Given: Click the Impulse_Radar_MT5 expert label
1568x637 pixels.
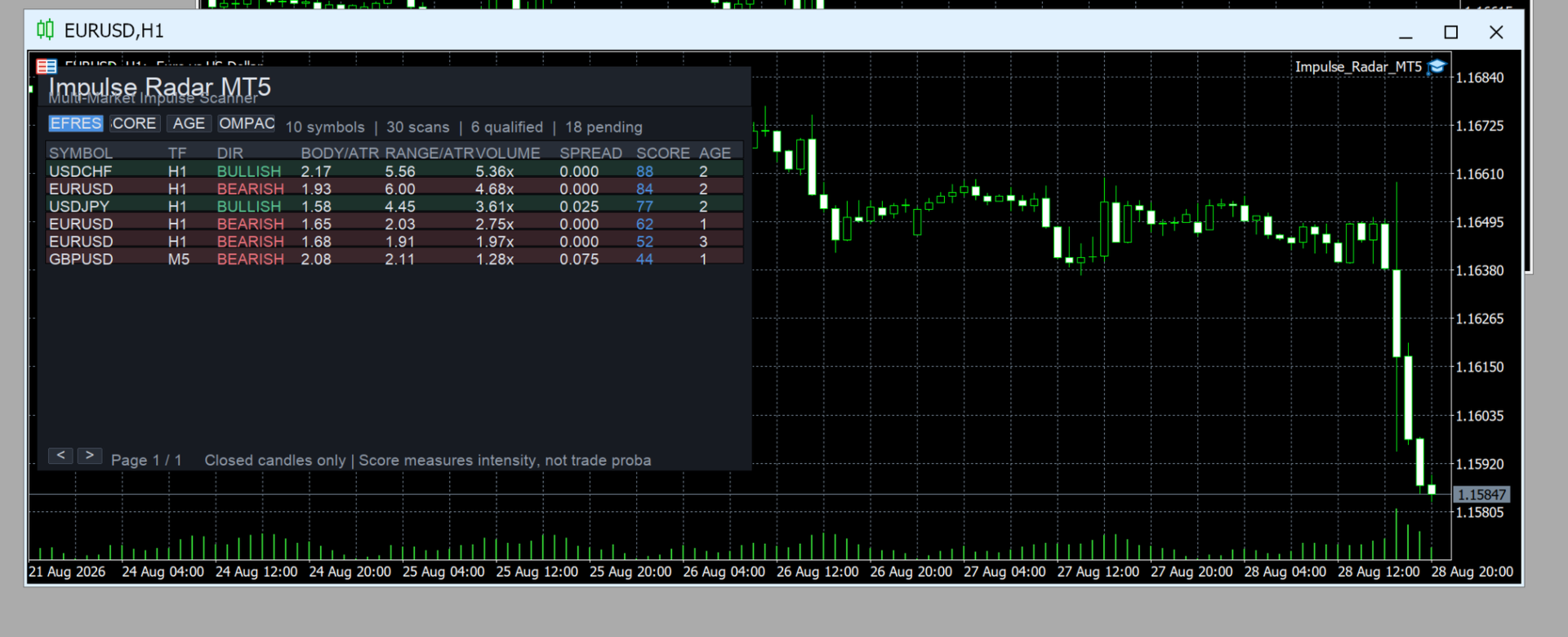Looking at the screenshot, I should [x=1358, y=67].
